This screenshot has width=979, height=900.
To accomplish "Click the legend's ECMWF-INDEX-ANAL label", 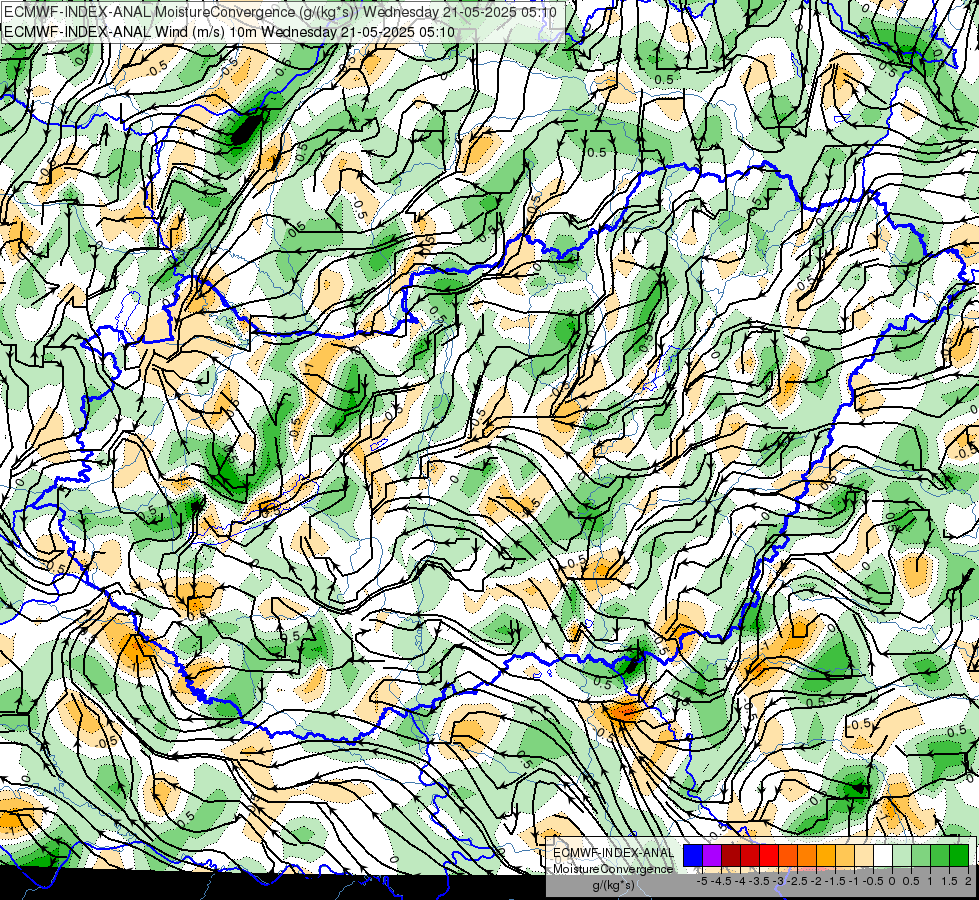I will pos(614,853).
